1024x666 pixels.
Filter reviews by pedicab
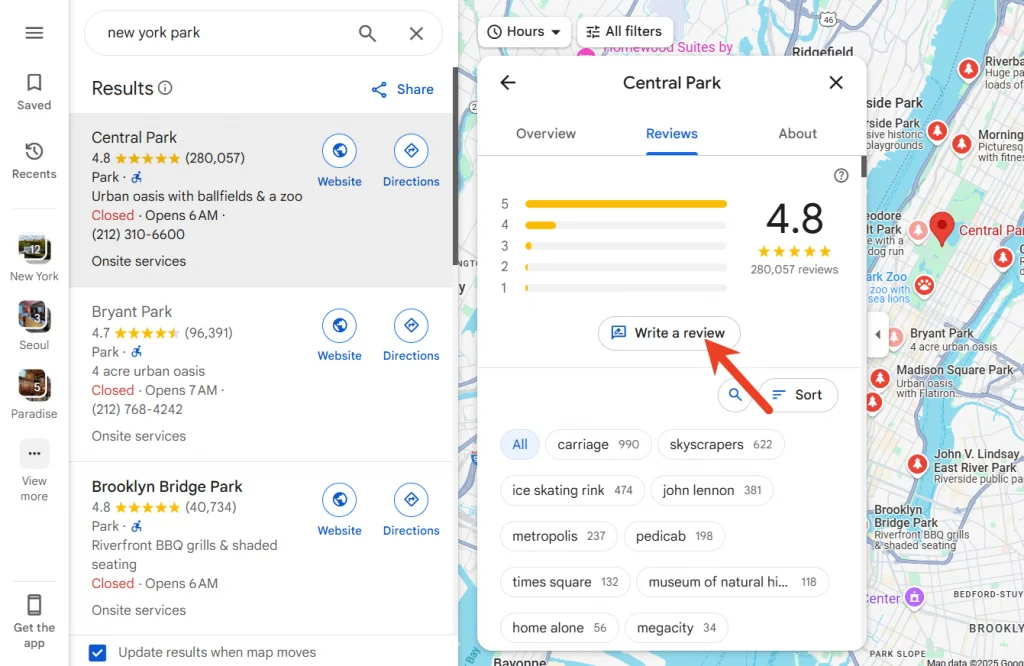pos(675,536)
